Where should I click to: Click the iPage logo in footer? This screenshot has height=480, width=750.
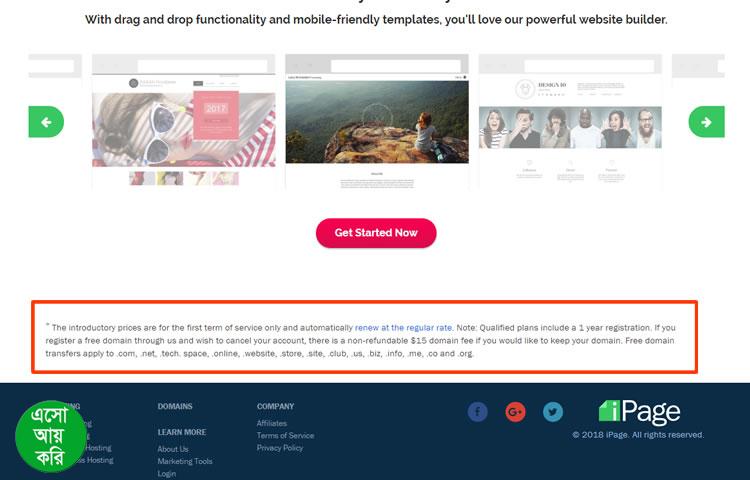[x=639, y=412]
